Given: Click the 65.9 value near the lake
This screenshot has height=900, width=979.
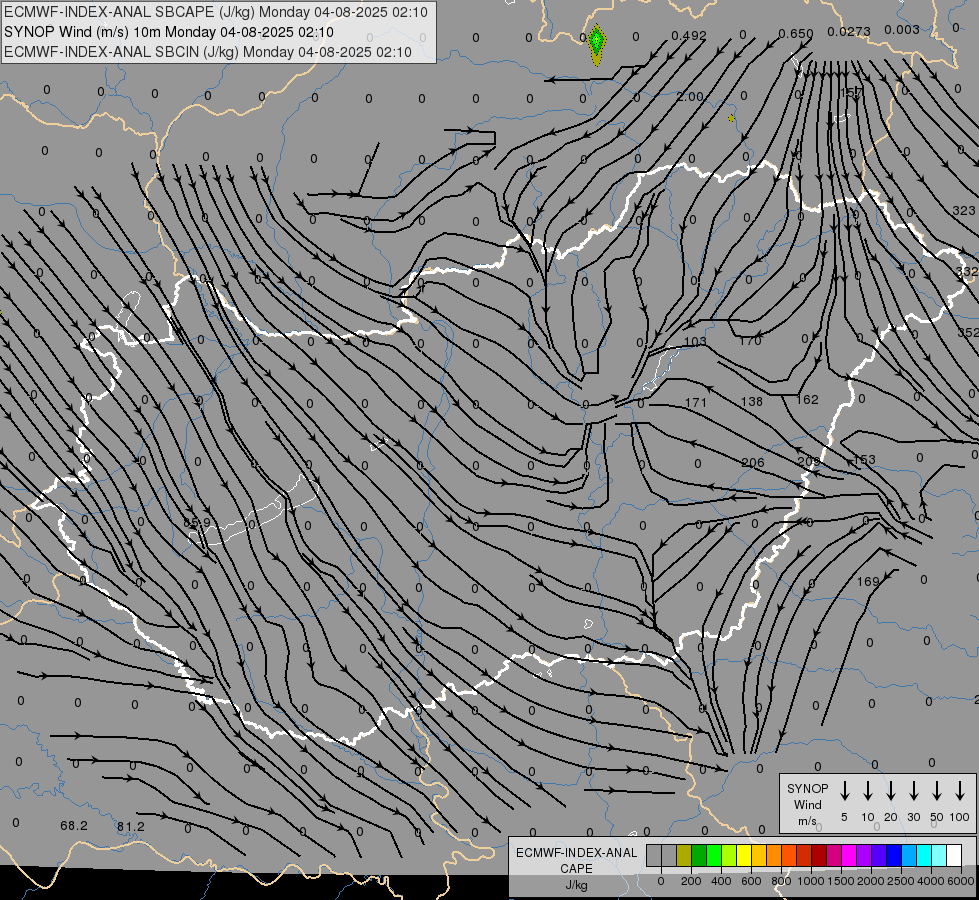Looking at the screenshot, I should coord(197,522).
